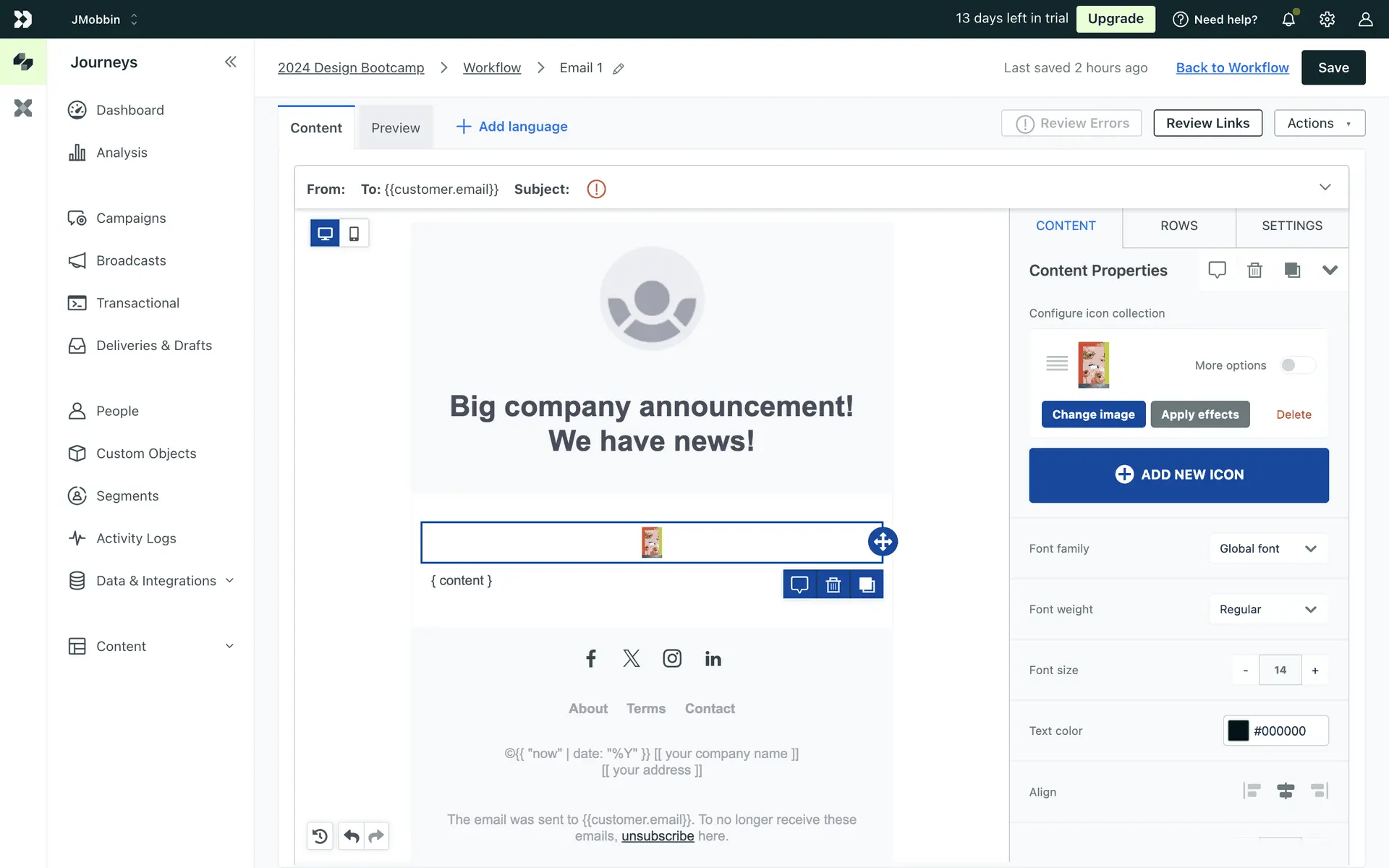Open the Font weight dropdown
Viewport: 1389px width, 868px height.
(1267, 610)
